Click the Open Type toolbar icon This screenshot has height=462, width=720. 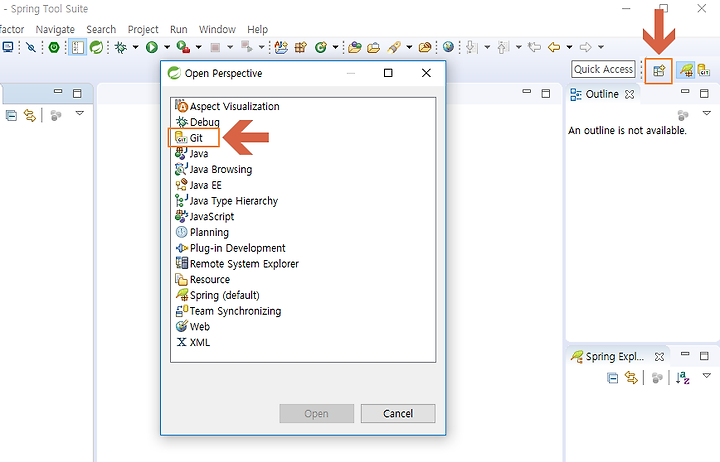354,47
